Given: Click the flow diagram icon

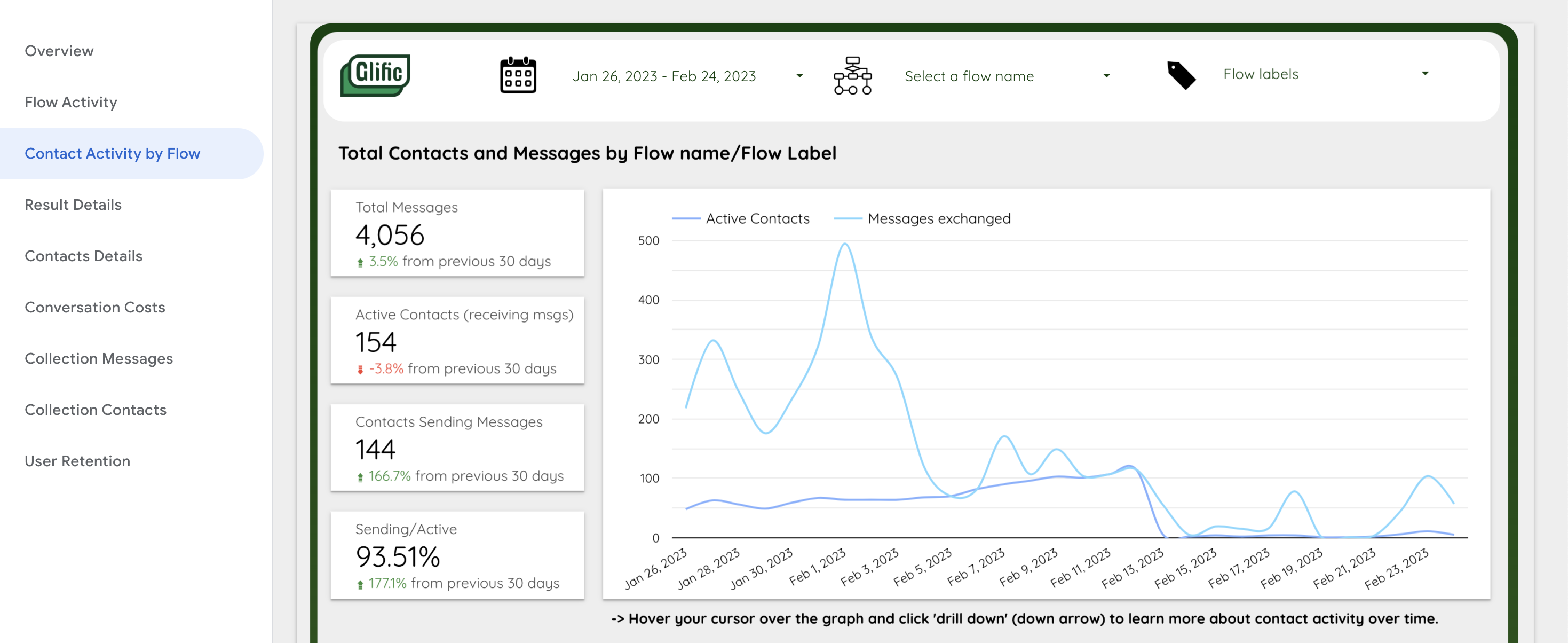Looking at the screenshot, I should coord(852,75).
